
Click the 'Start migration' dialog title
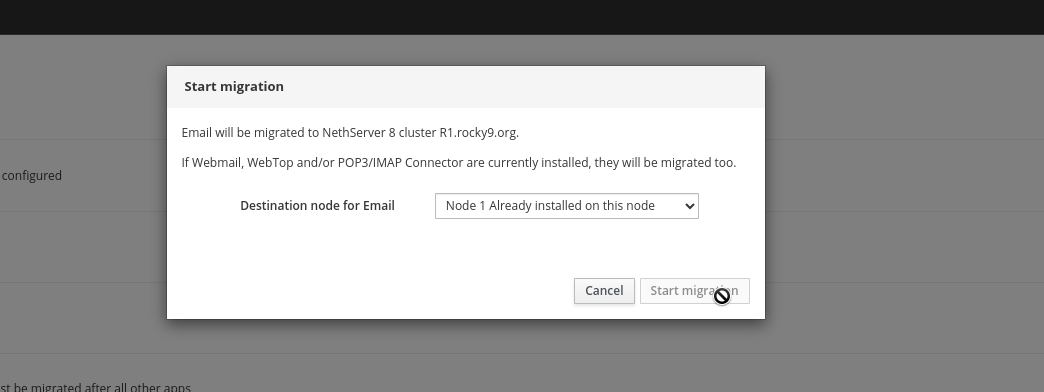tap(234, 87)
